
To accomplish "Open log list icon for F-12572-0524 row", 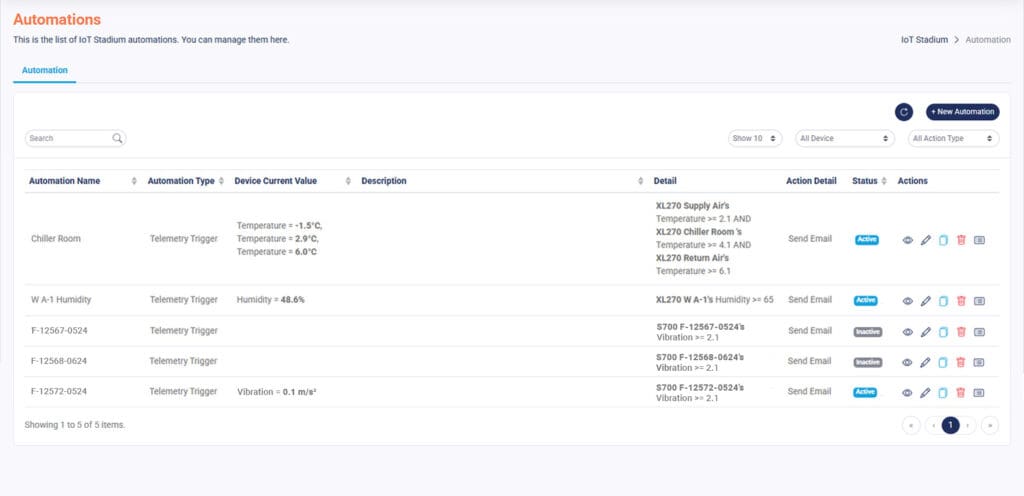I will click(x=979, y=392).
